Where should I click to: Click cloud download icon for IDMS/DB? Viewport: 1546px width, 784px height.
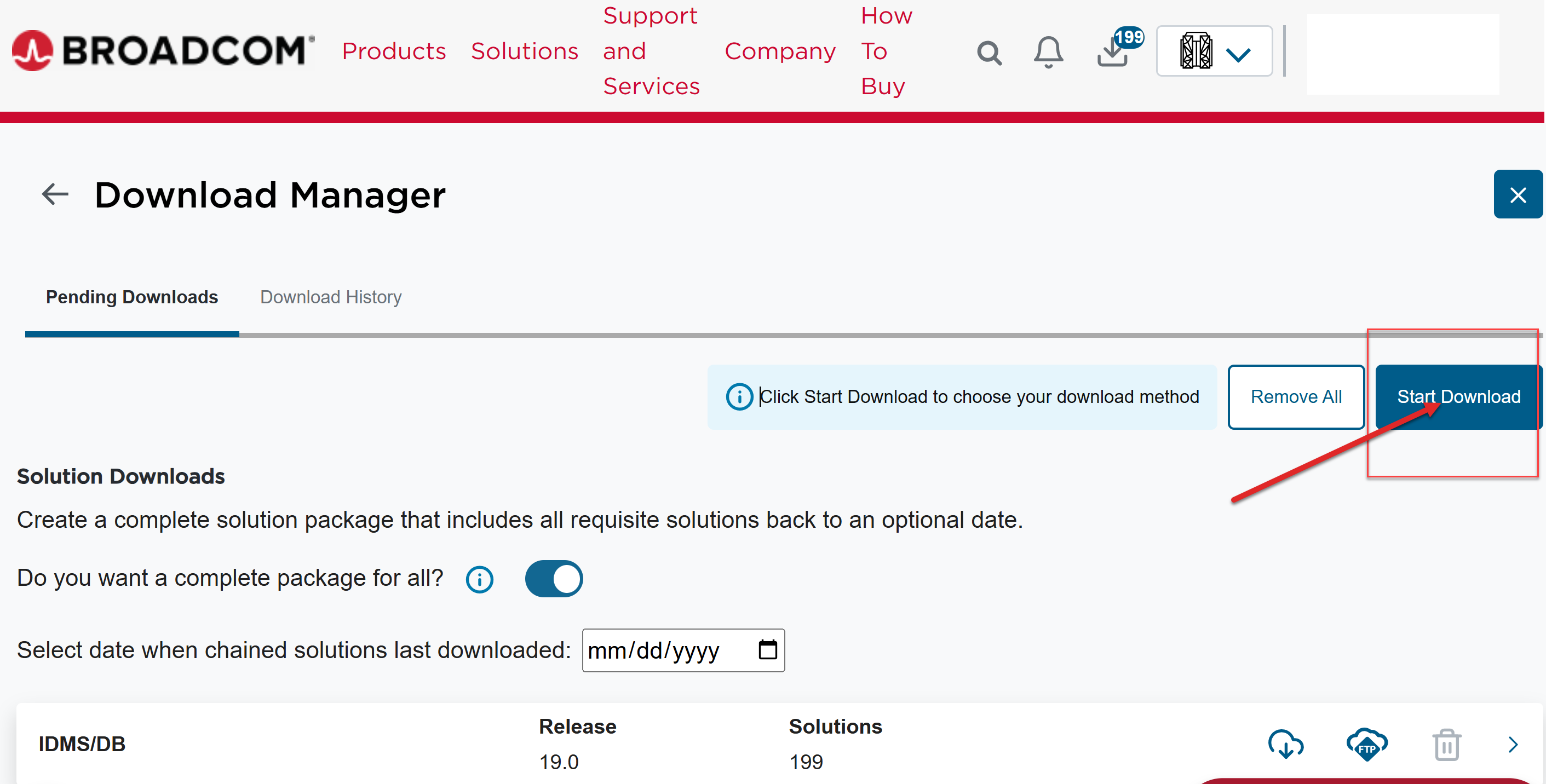pos(1285,744)
